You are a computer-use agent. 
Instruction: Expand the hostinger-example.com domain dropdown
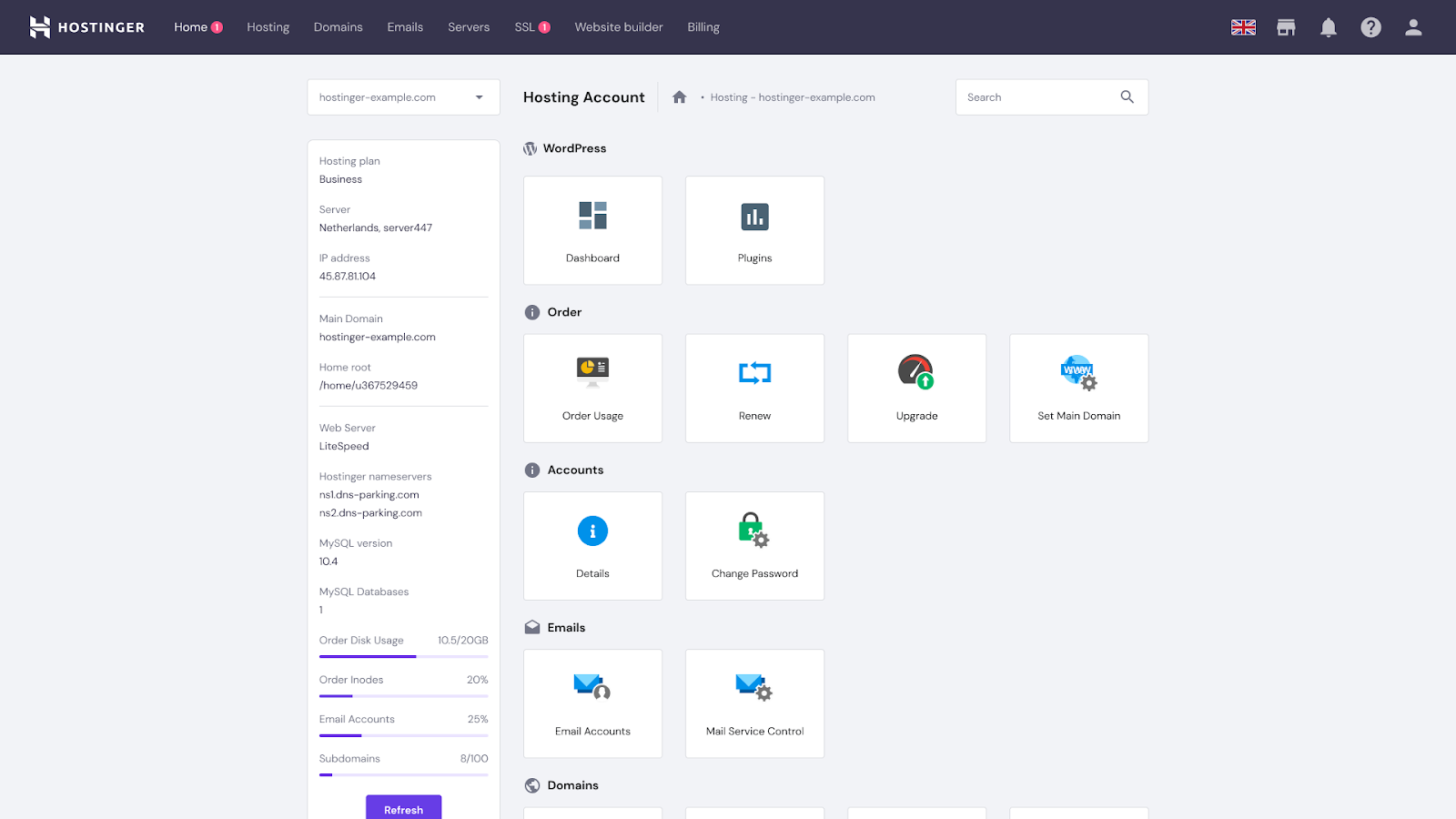pyautogui.click(x=403, y=97)
